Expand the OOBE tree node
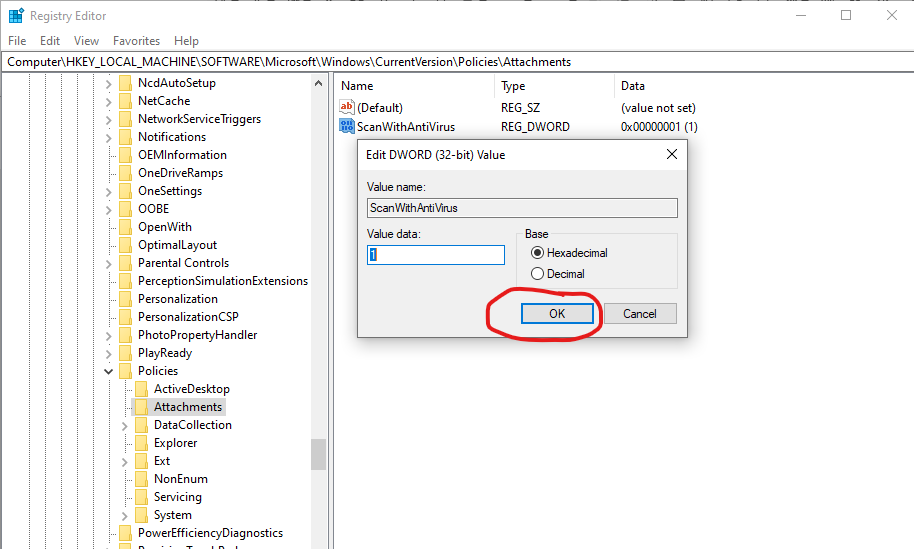Image resolution: width=914 pixels, height=549 pixels. pos(108,210)
